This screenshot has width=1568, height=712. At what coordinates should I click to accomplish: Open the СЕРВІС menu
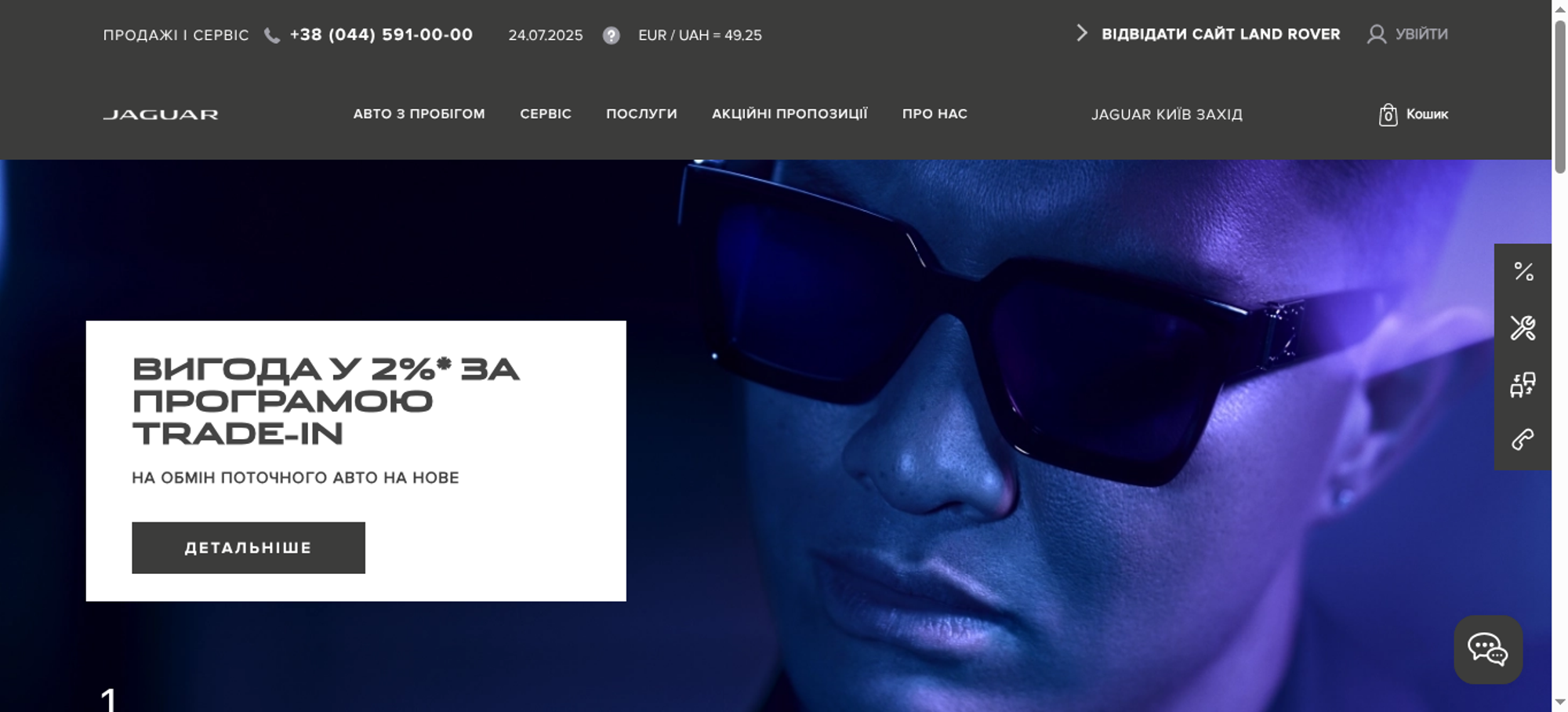[546, 114]
